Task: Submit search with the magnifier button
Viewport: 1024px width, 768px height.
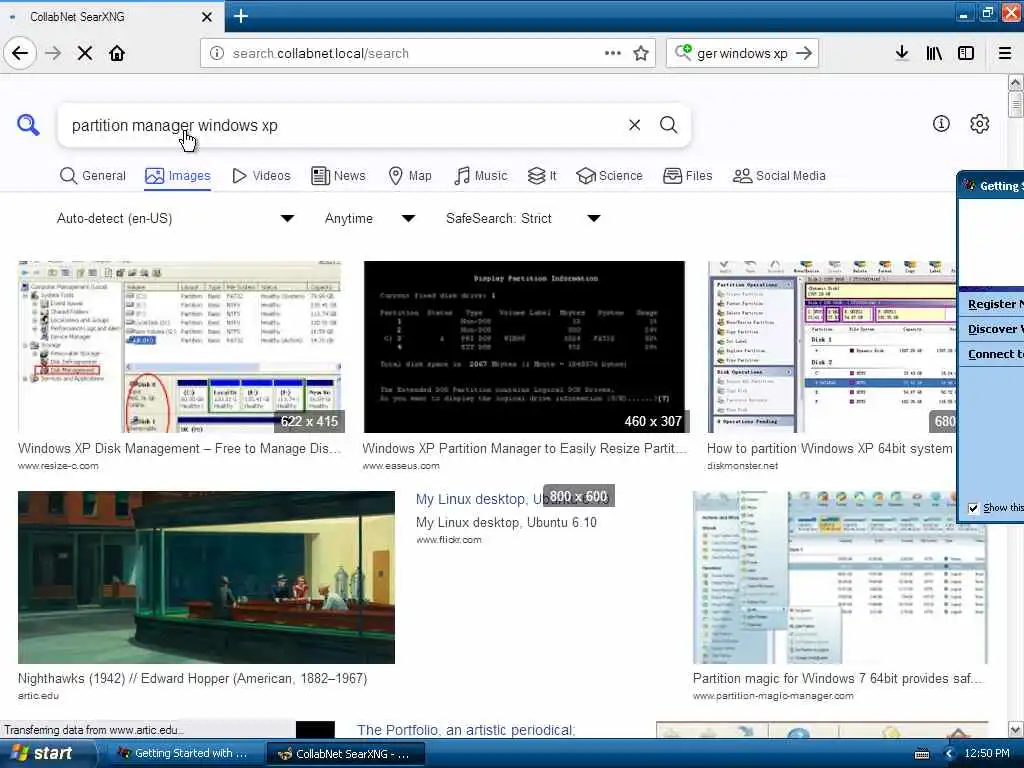Action: pyautogui.click(x=668, y=125)
